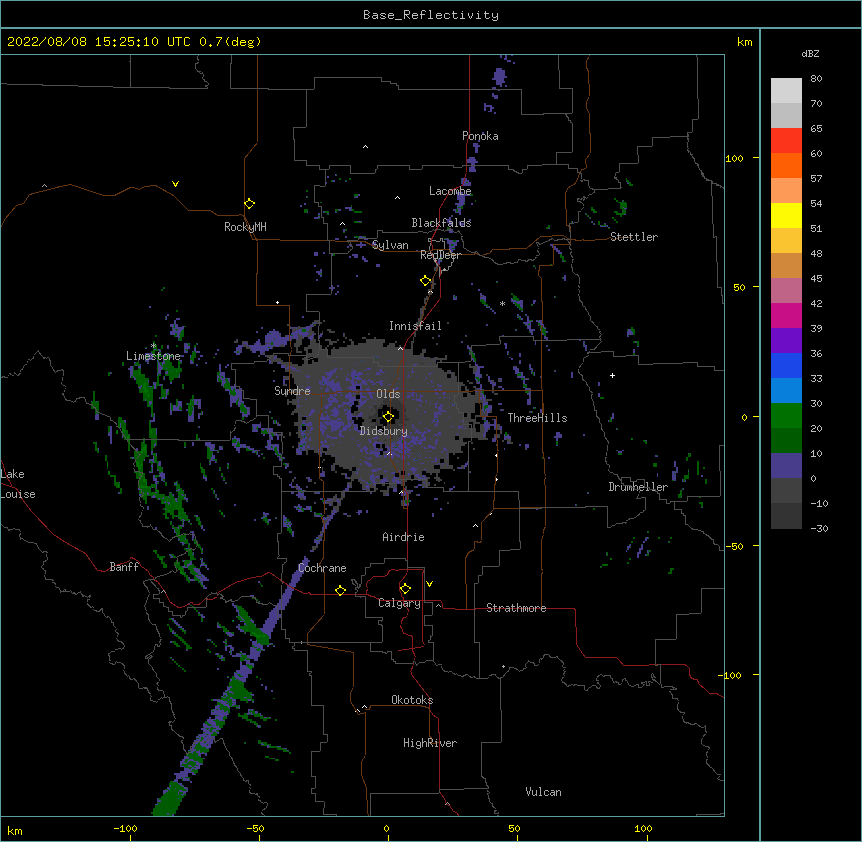Click the 80 value on the dBZ scale
Viewport: 862px width, 842px height.
tap(816, 79)
